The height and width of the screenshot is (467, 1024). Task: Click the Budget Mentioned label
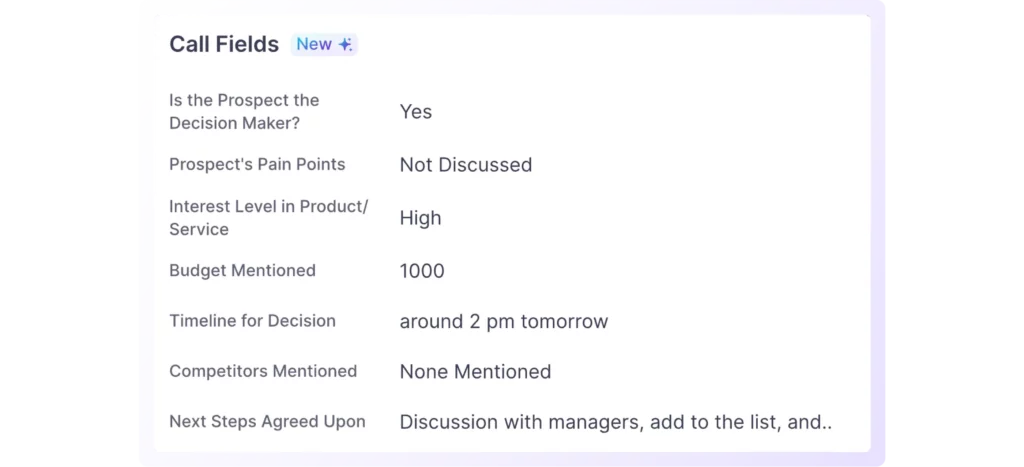[x=242, y=270]
